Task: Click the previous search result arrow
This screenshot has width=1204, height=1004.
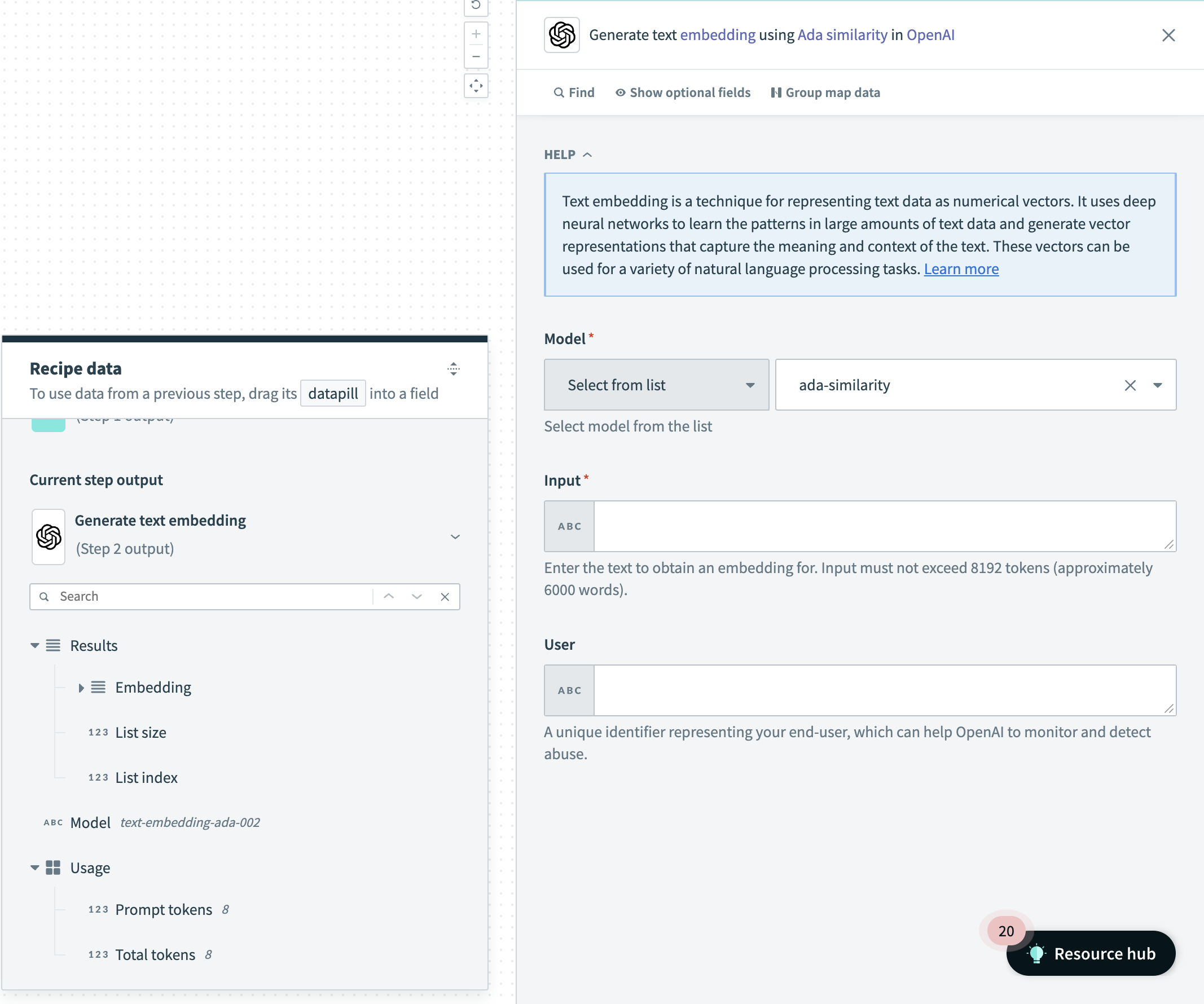Action: 389,596
